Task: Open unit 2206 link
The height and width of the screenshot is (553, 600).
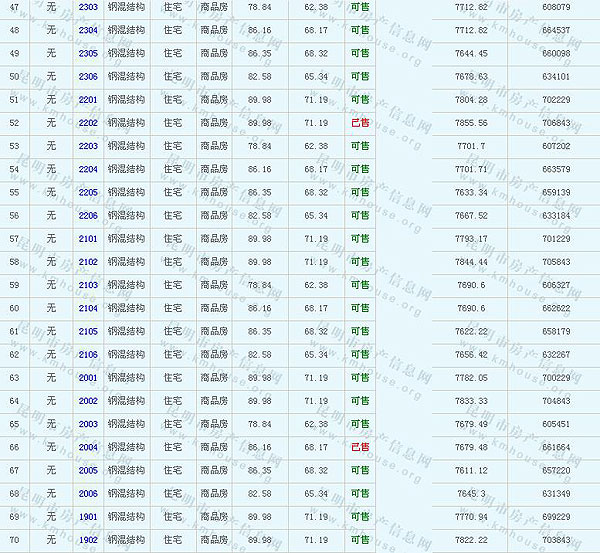Action: 88,215
